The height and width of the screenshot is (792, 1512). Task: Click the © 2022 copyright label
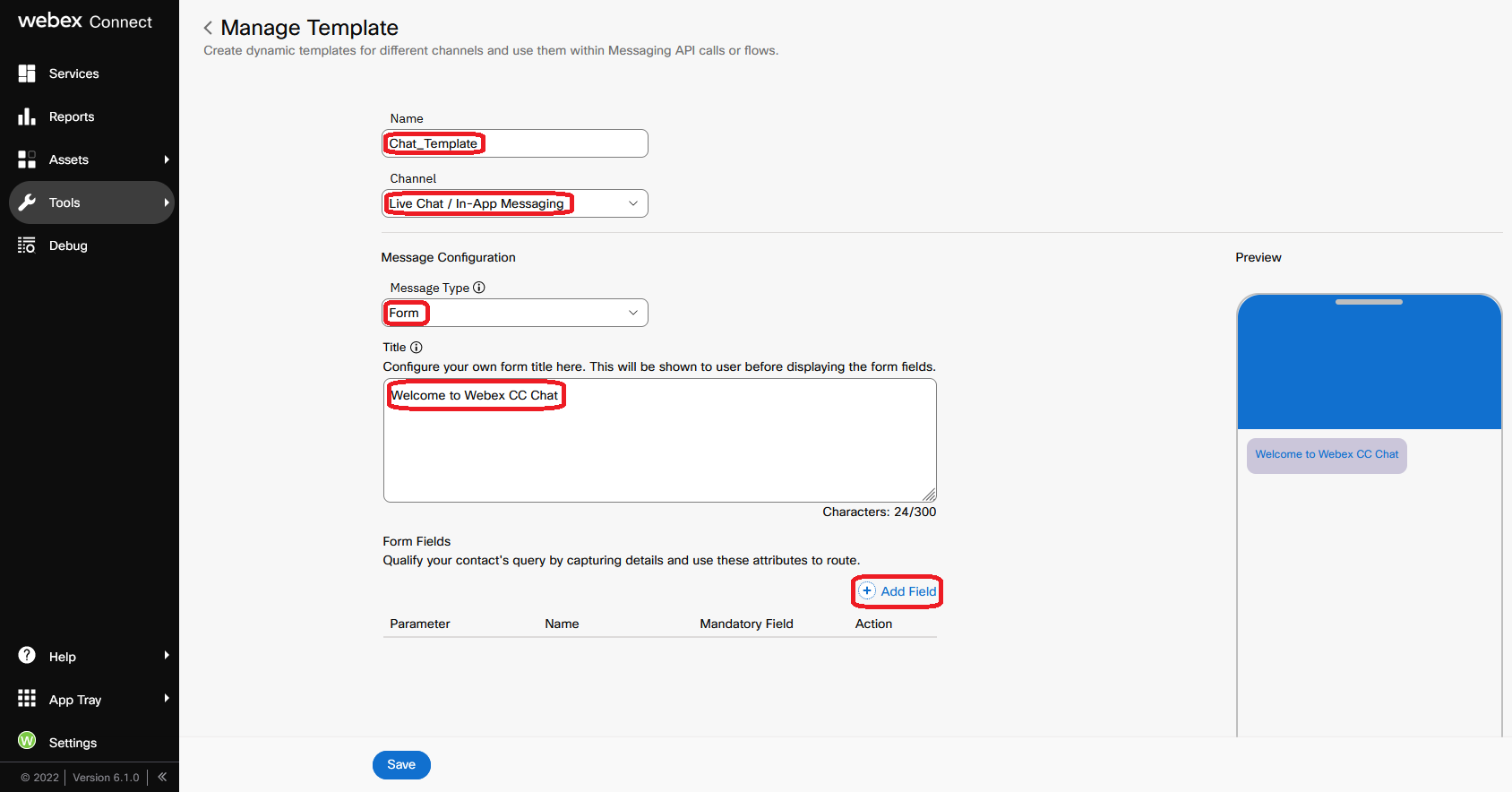tap(40, 777)
